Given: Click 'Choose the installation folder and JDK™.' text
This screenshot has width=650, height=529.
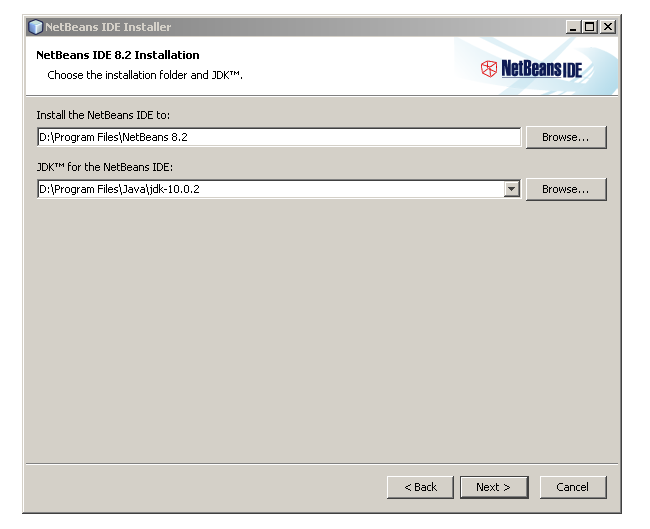Looking at the screenshot, I should coord(145,75).
